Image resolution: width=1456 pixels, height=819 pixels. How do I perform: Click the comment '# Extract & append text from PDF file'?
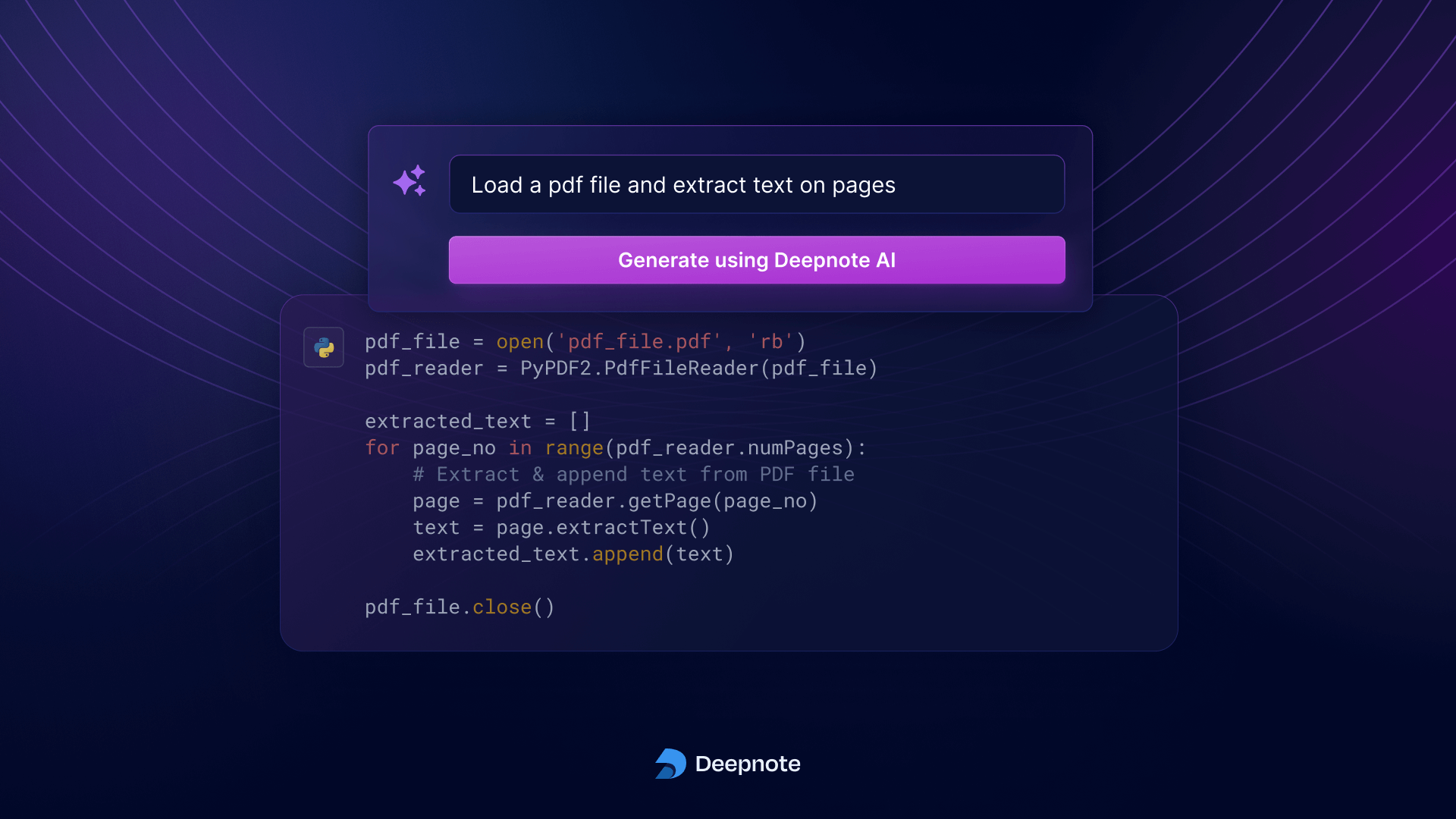point(634,475)
